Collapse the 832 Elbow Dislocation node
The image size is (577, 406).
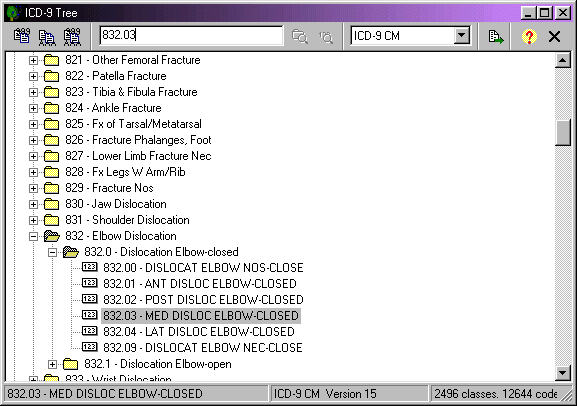coord(33,236)
